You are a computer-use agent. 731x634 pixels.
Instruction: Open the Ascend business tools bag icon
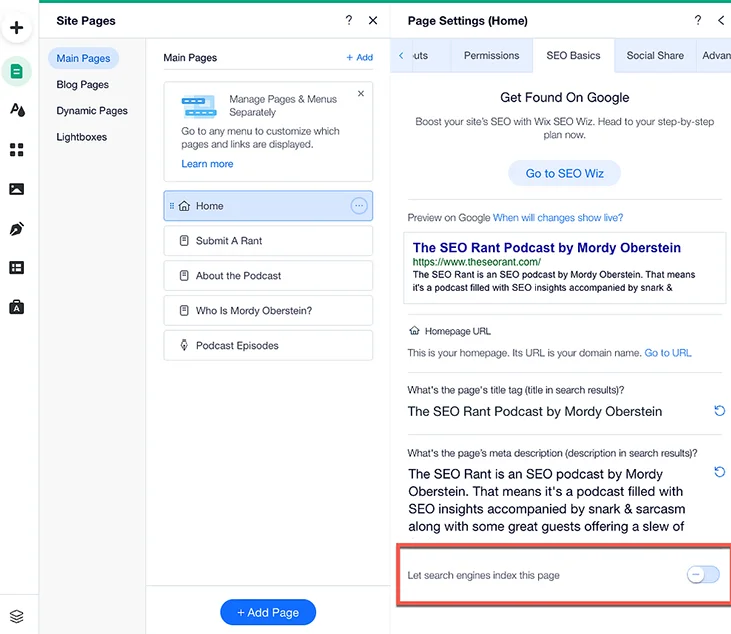(x=17, y=307)
